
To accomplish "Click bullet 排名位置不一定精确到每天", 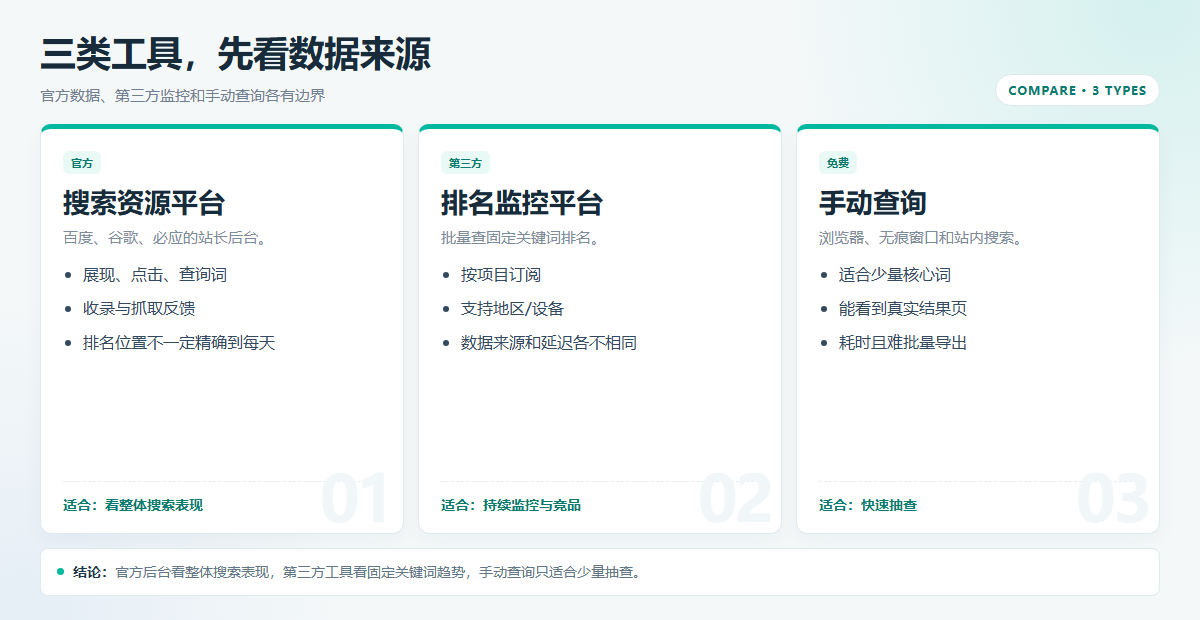I will 179,343.
